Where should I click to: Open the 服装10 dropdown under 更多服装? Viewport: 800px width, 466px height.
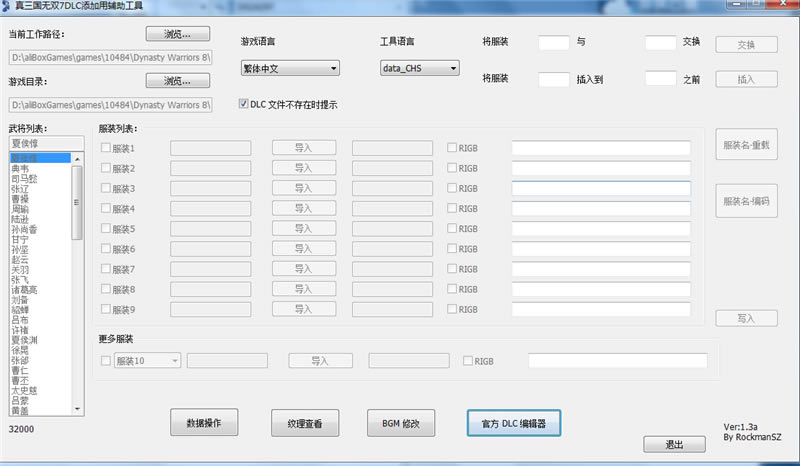[x=147, y=360]
